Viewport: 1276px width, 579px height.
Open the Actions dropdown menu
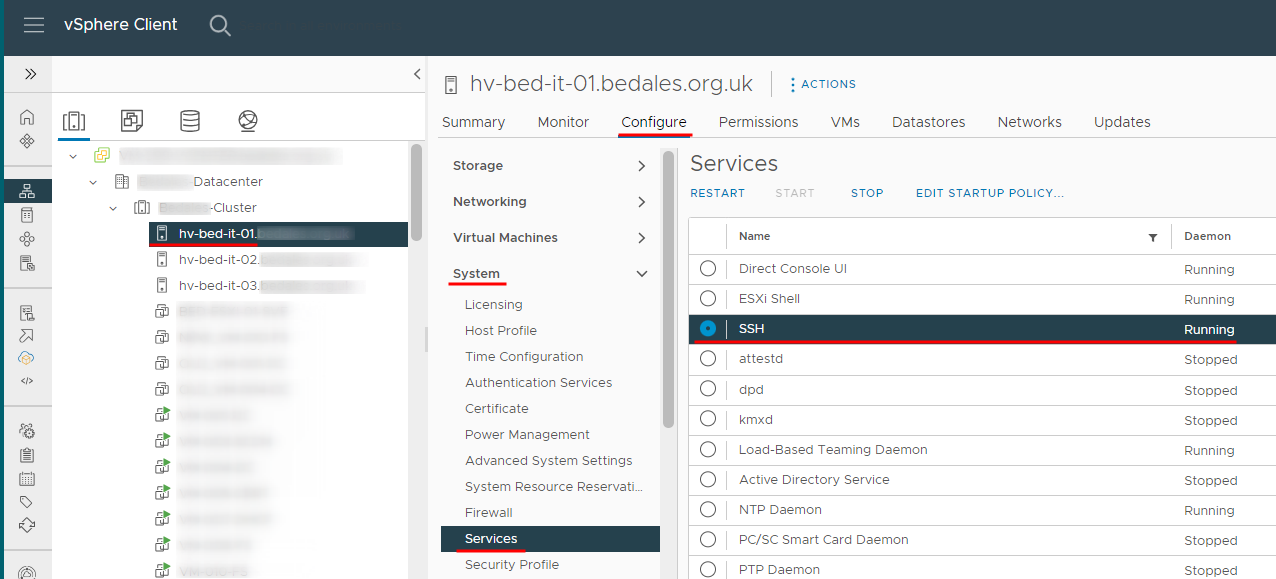point(823,84)
